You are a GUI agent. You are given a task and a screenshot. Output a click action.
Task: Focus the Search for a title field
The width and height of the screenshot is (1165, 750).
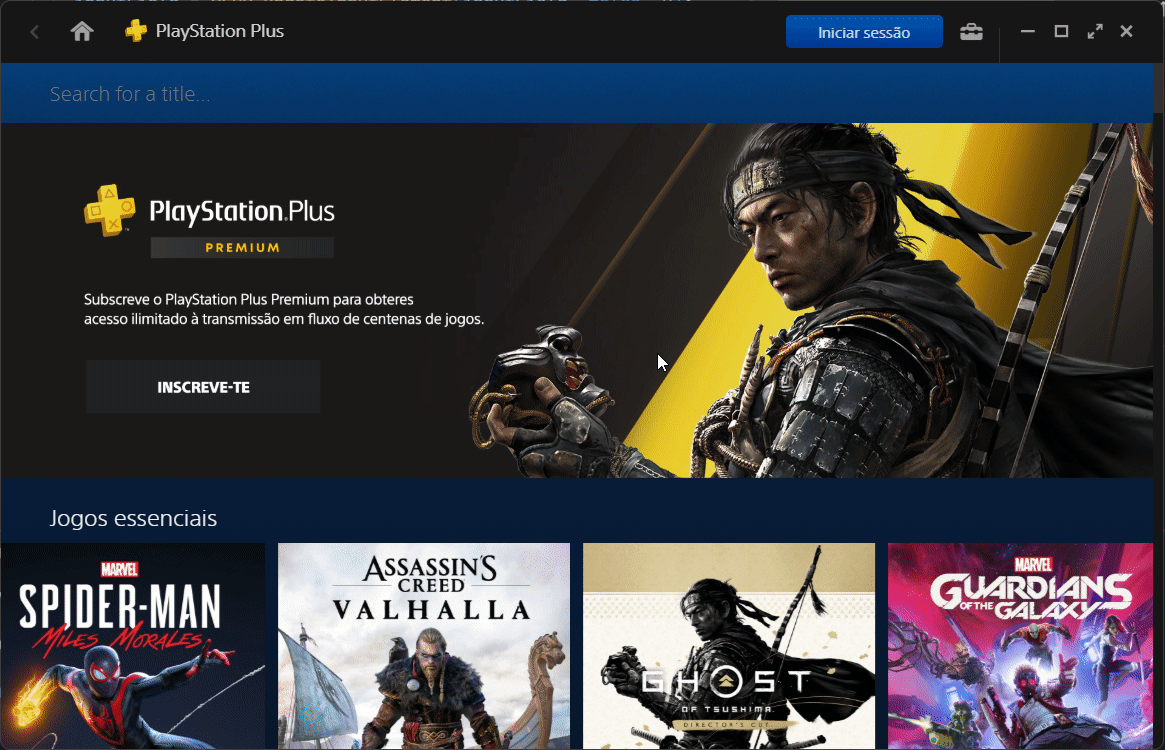(577, 94)
